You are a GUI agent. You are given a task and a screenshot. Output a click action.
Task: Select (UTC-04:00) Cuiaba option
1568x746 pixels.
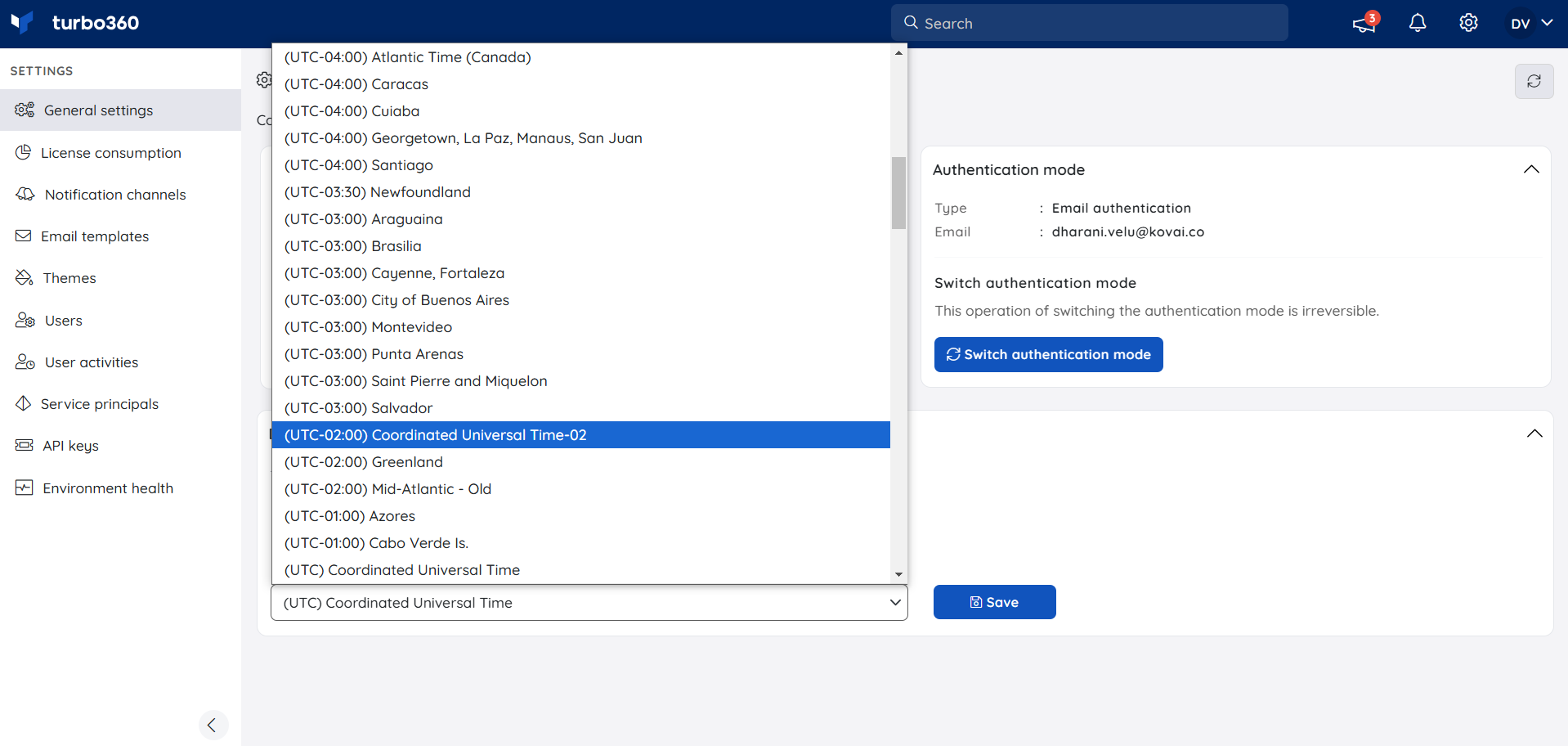tap(580, 111)
